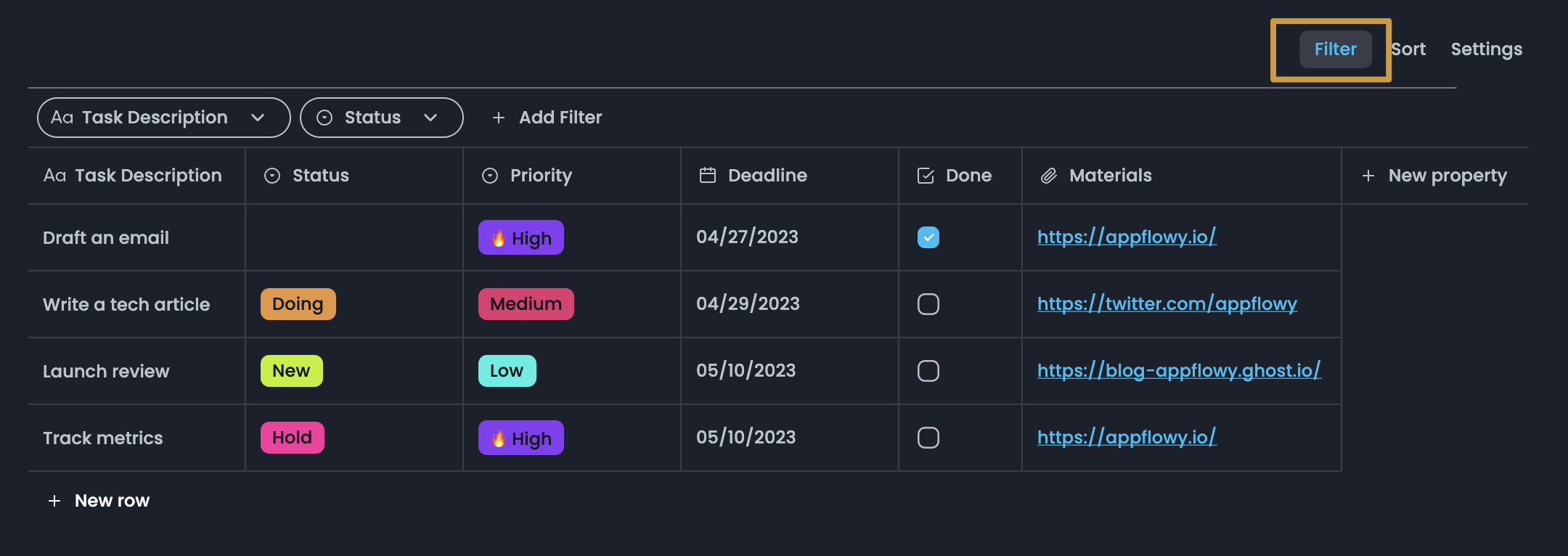The image size is (1568, 556).
Task: Click the plus icon beside New row
Action: click(54, 501)
